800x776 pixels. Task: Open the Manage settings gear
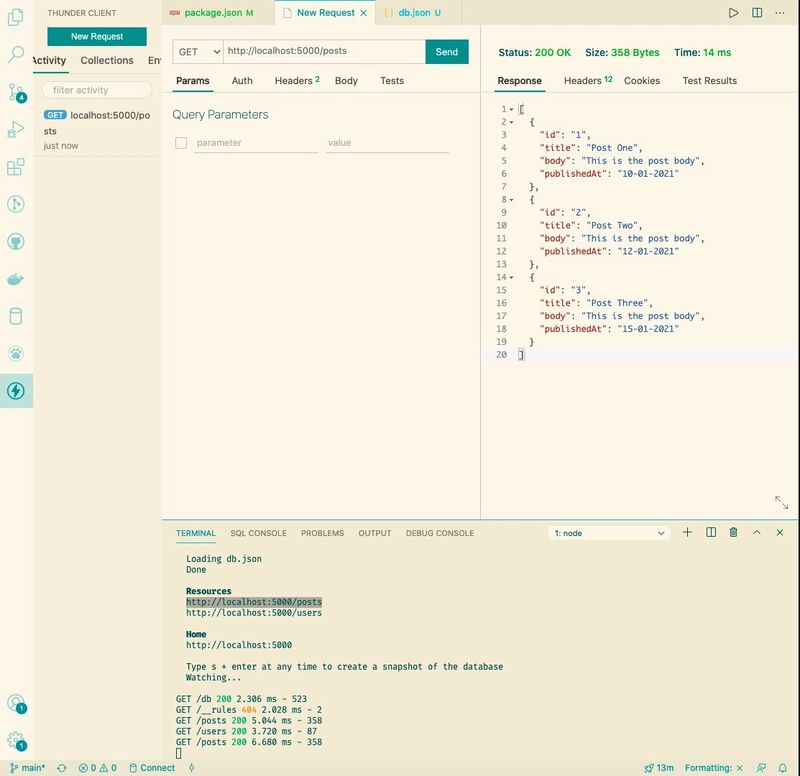16,741
